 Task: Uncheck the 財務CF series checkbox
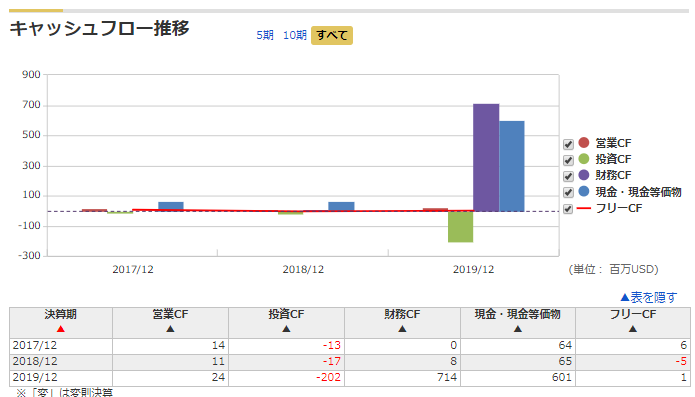tap(568, 176)
